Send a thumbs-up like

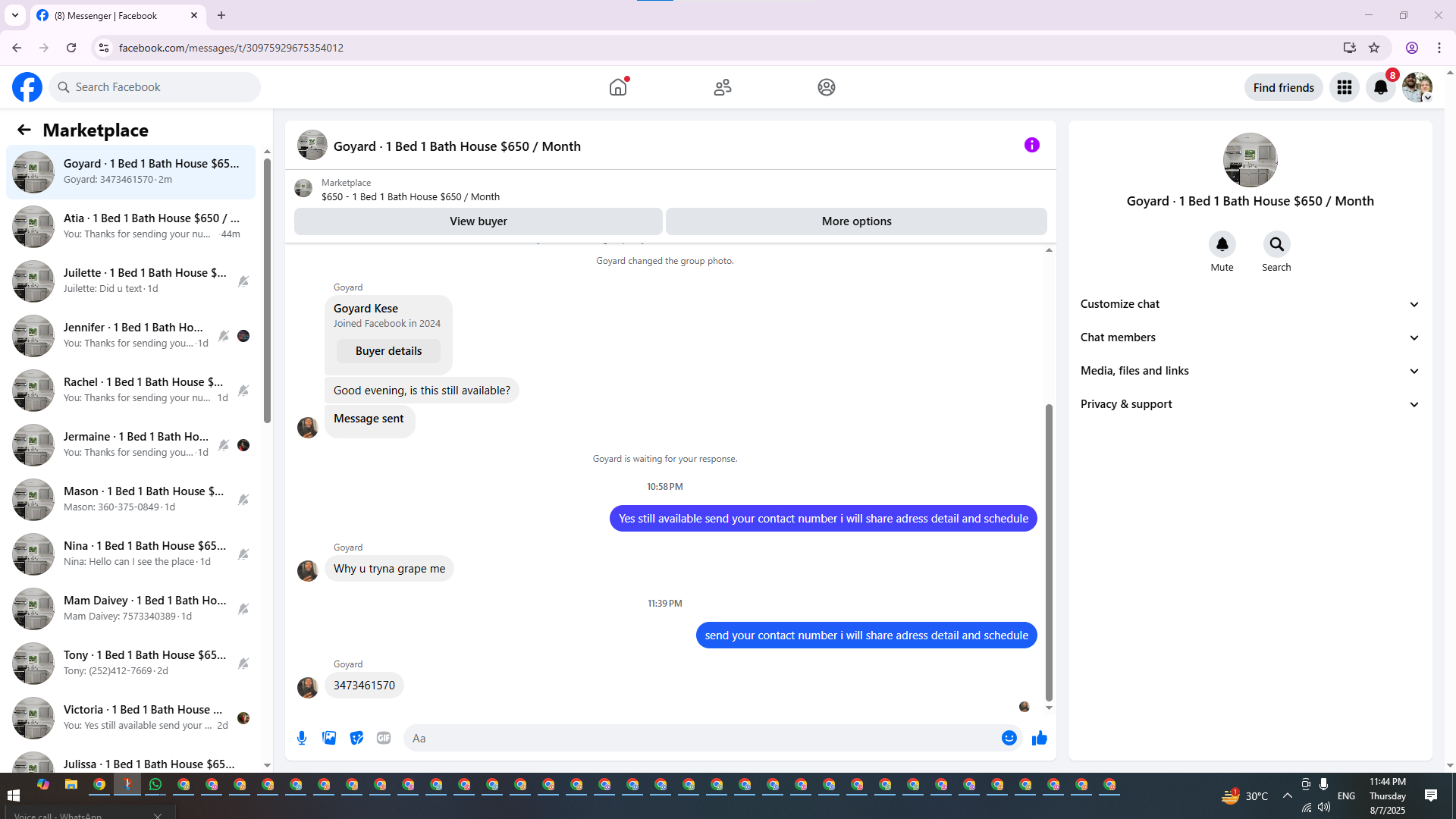click(x=1039, y=738)
